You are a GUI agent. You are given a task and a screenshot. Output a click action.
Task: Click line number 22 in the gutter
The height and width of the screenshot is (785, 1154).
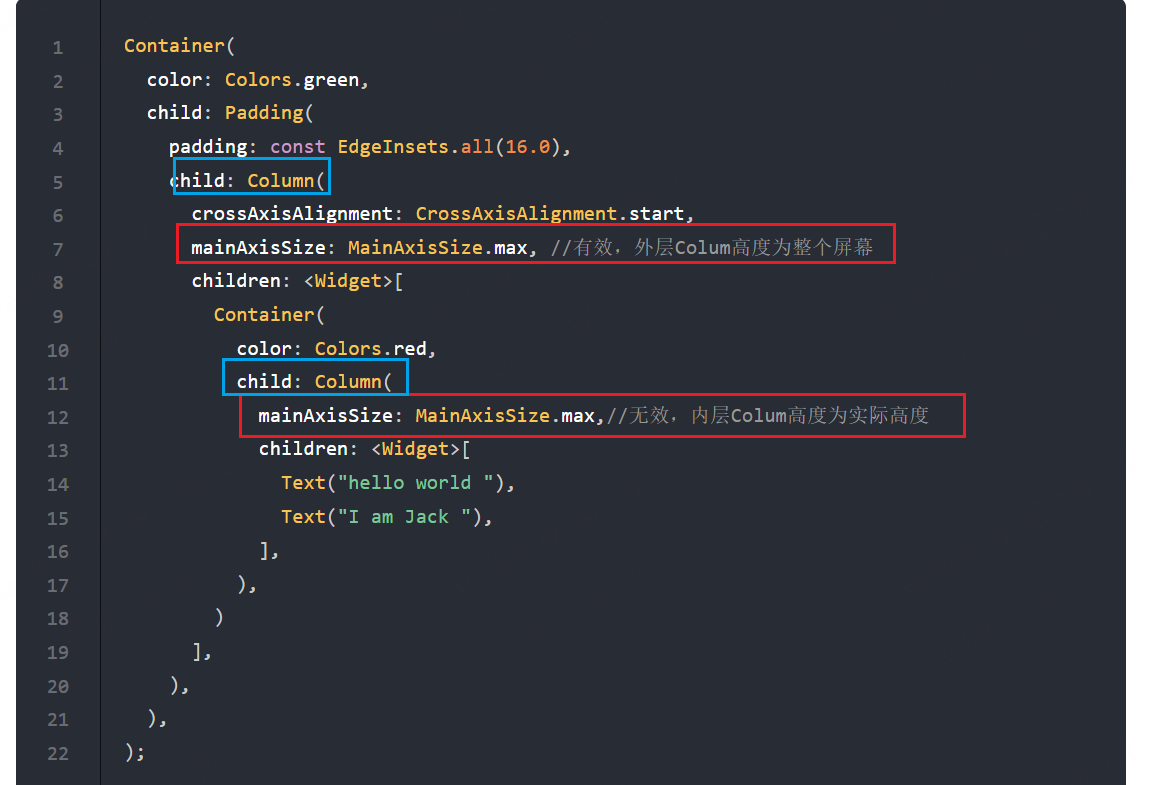point(58,753)
